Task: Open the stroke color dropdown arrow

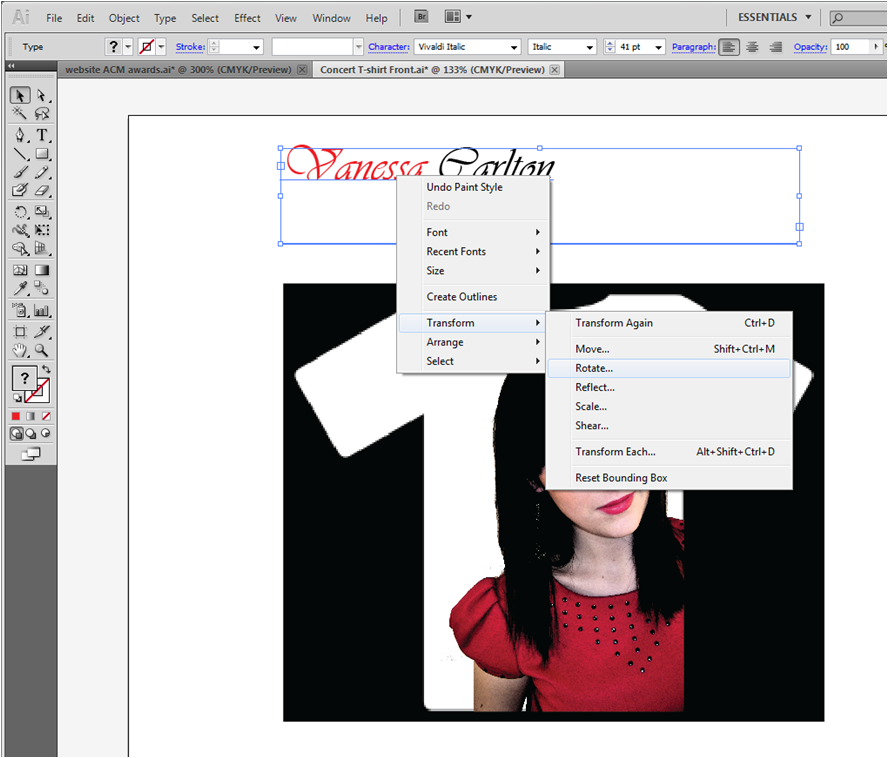Action: click(x=161, y=47)
